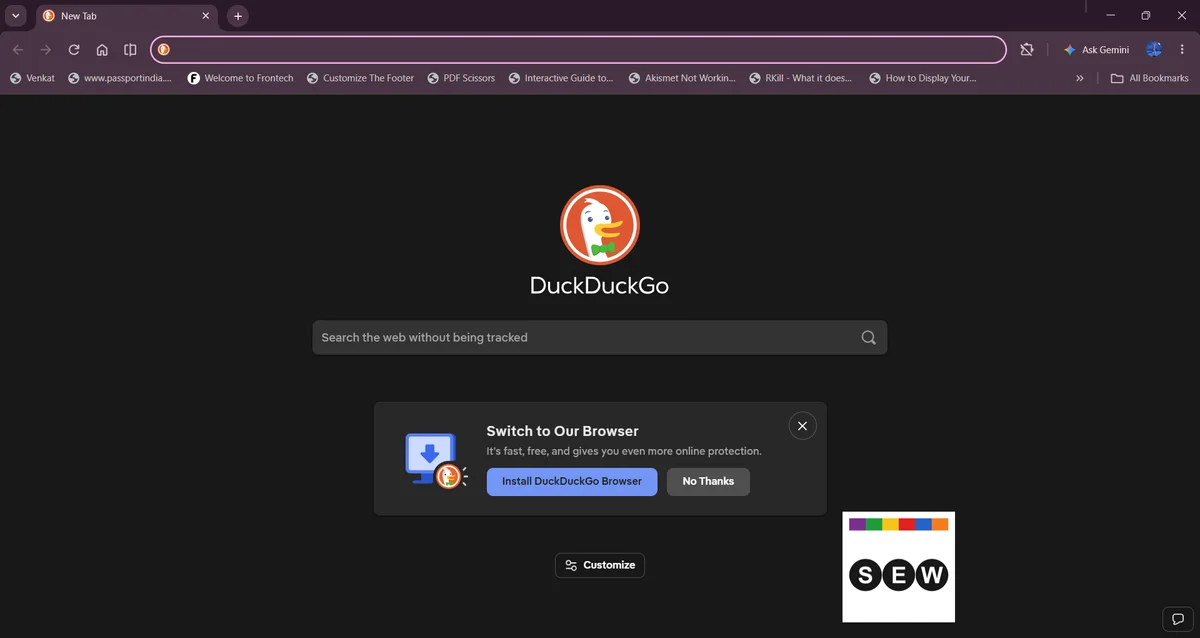Screen dimensions: 1200x638
Task: Reload the current page
Action: click(x=74, y=50)
